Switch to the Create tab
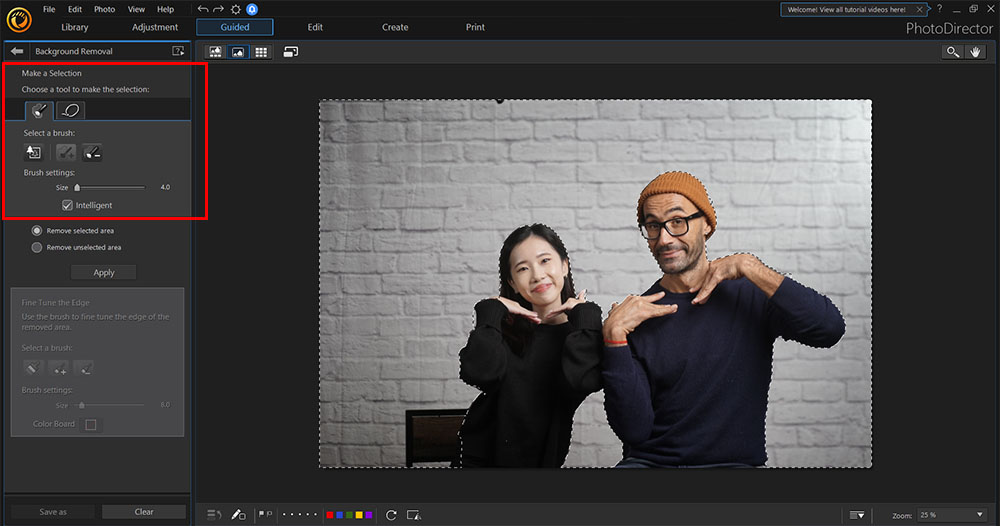 click(x=395, y=27)
